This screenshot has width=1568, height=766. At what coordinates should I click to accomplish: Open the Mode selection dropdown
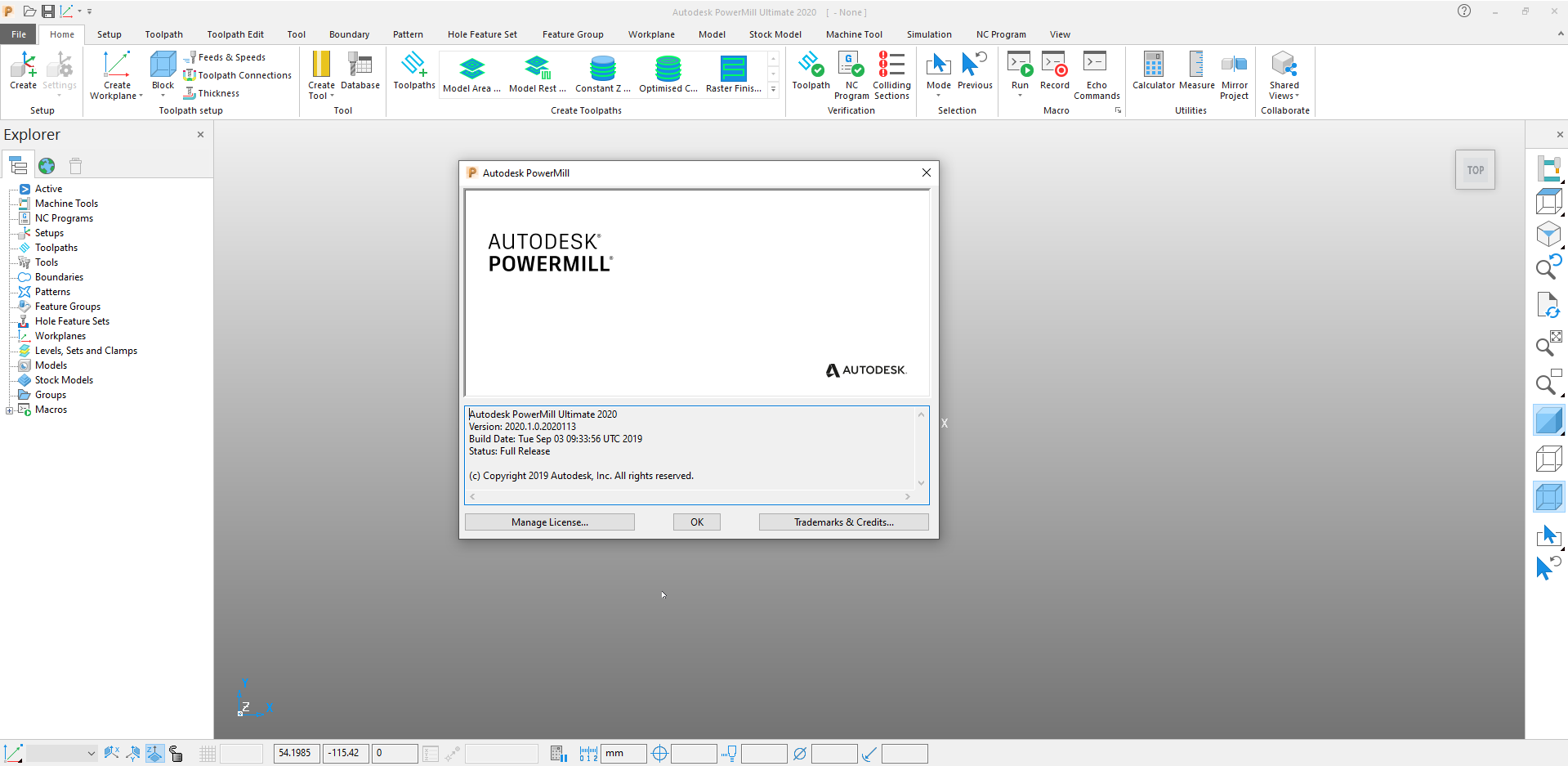pyautogui.click(x=938, y=96)
